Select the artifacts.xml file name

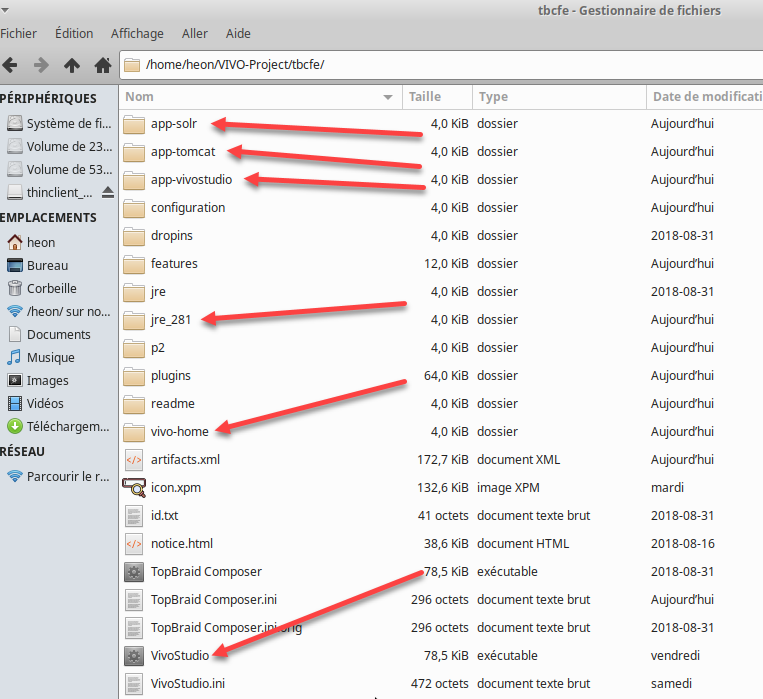pyautogui.click(x=185, y=460)
